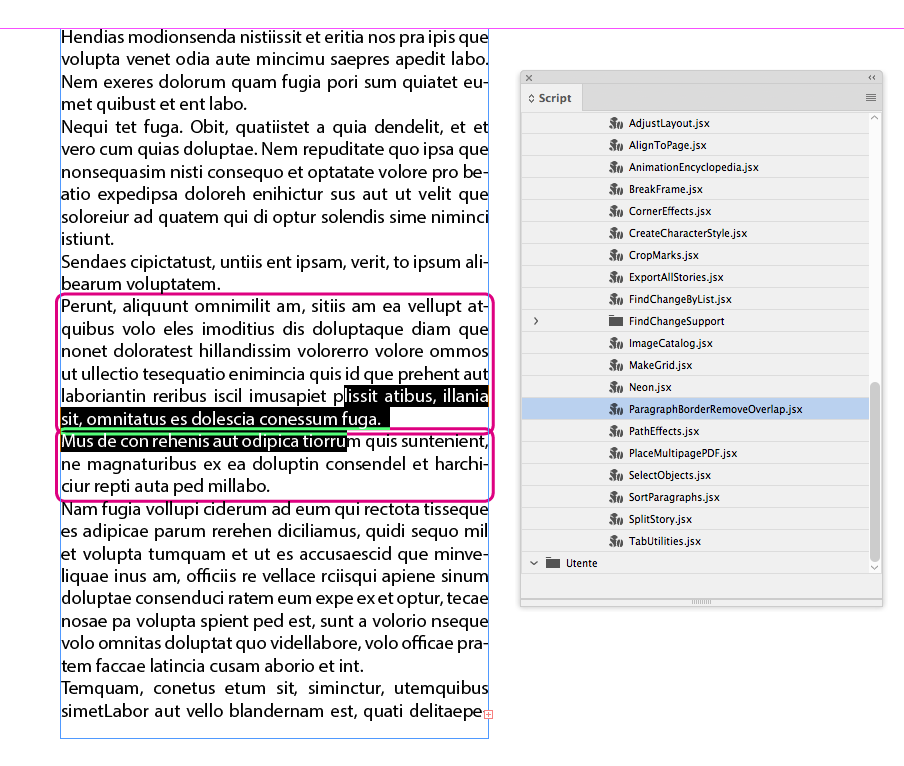Click the PlaceMultipagePDF.jsx script icon
904x766 pixels.
point(616,454)
